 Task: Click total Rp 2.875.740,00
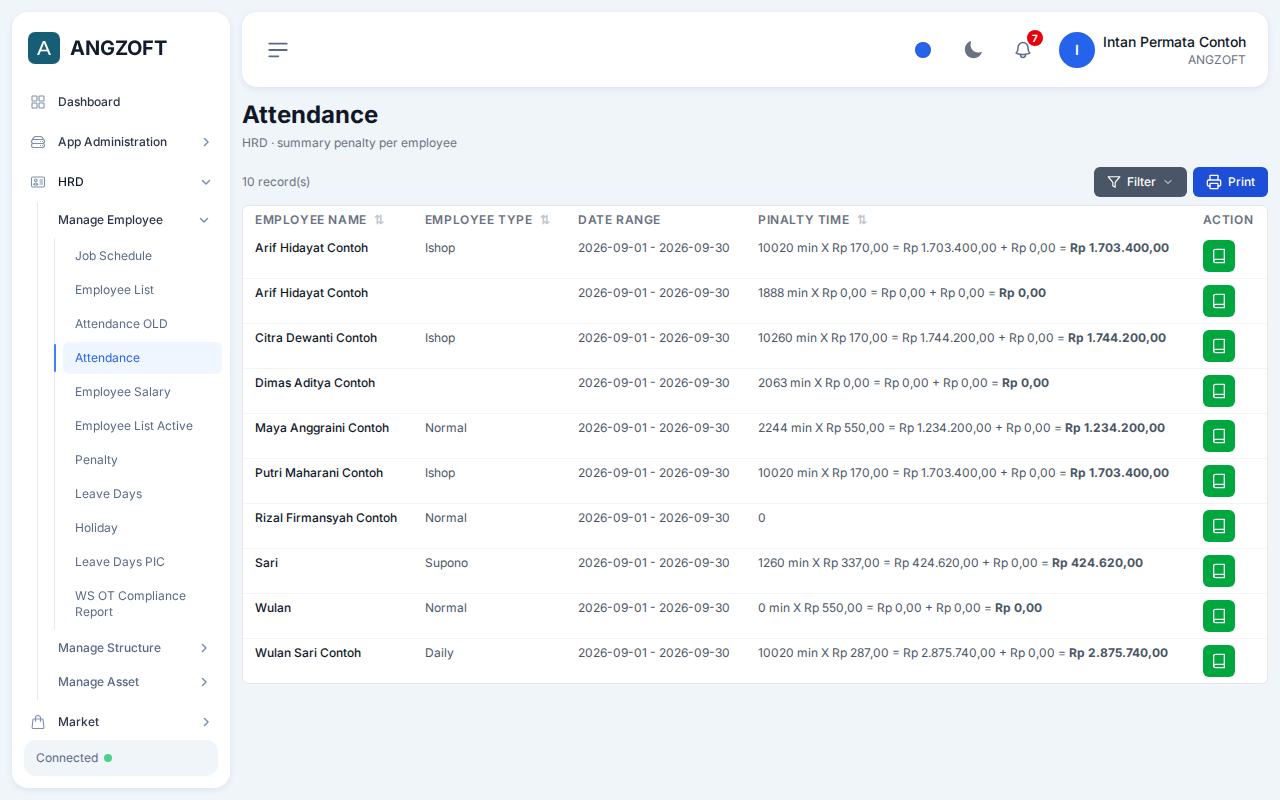pyautogui.click(x=1118, y=653)
